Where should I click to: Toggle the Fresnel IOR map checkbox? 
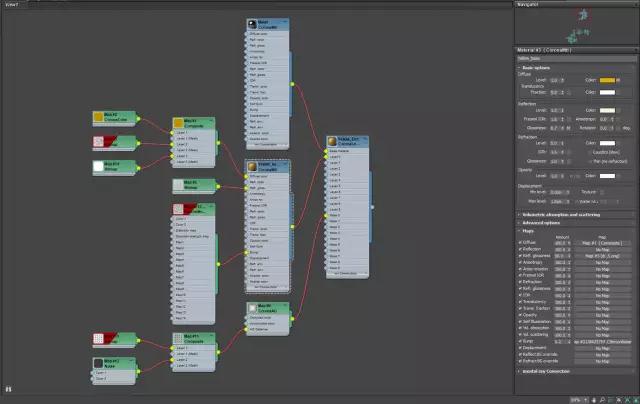click(520, 275)
